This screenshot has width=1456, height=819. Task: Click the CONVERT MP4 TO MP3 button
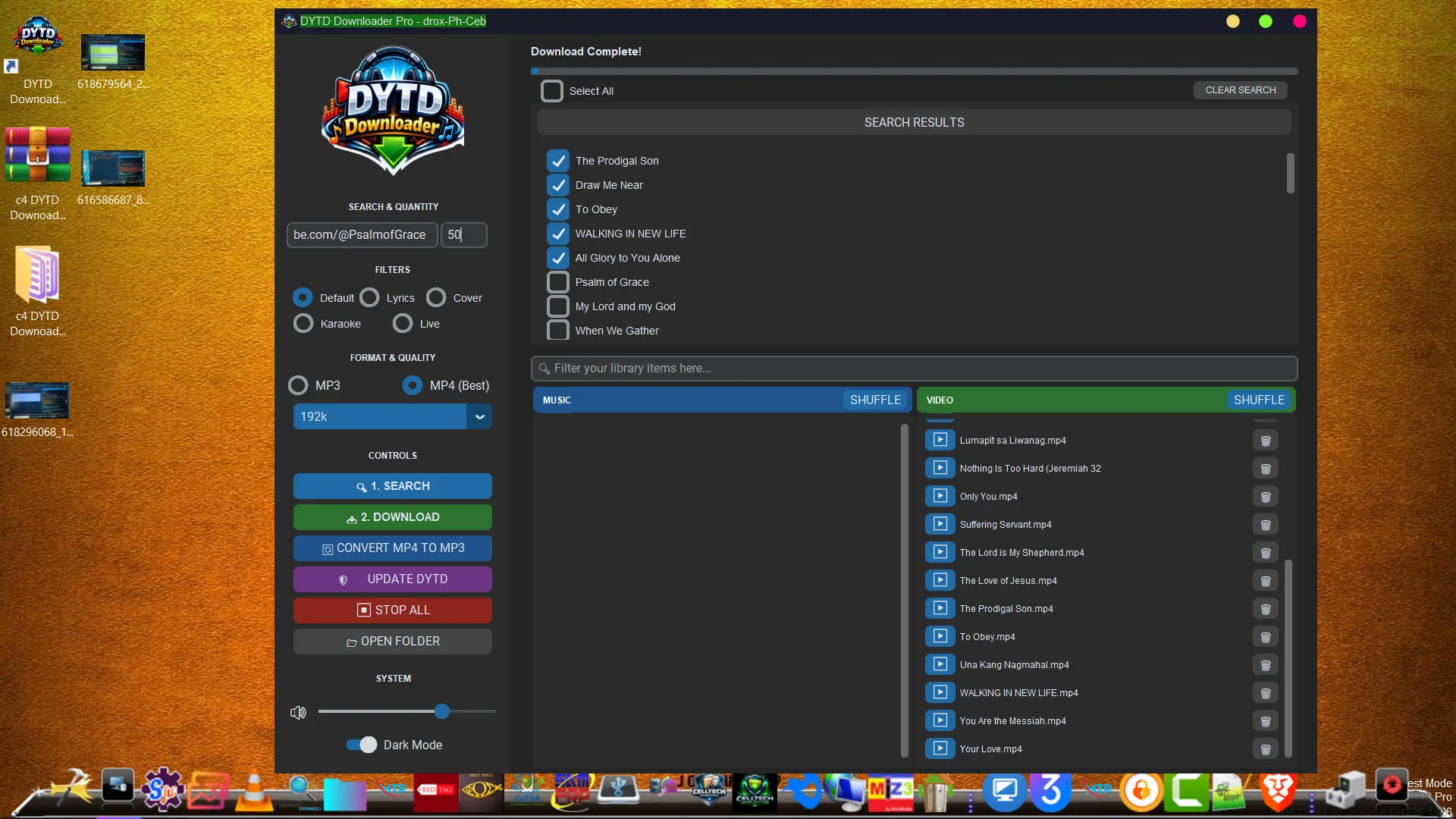coord(393,548)
